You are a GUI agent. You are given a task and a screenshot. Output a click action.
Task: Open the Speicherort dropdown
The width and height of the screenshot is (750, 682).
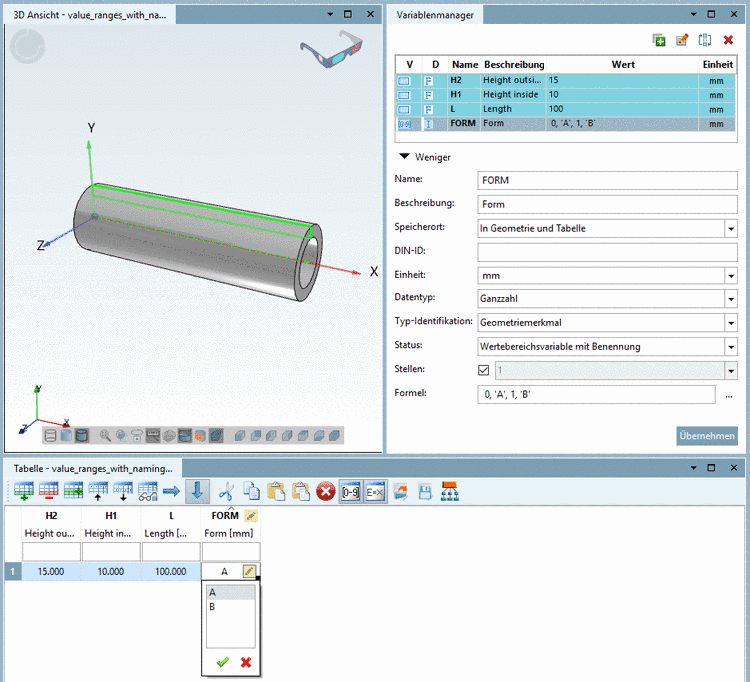click(x=731, y=228)
